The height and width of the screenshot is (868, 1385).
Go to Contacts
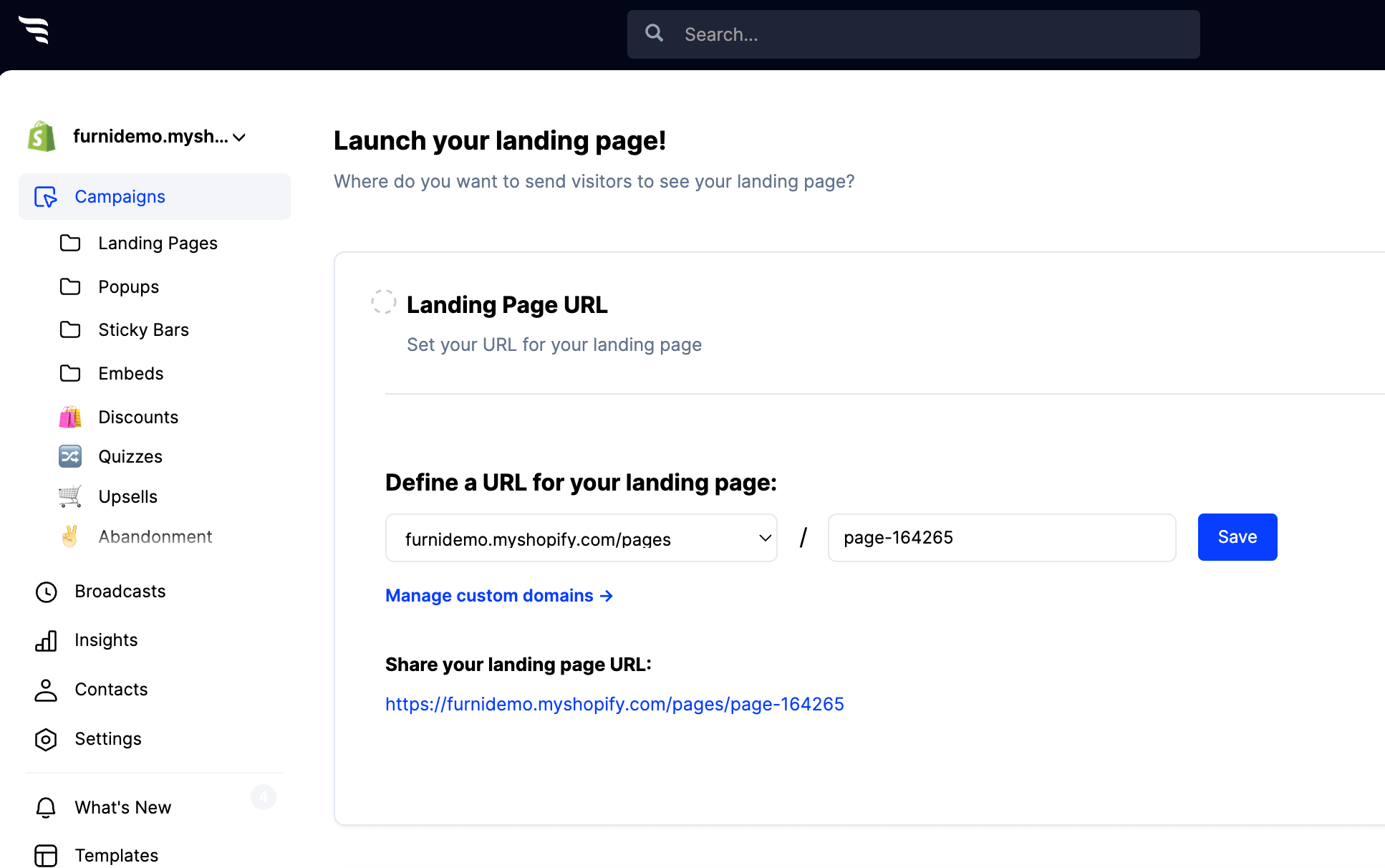(111, 690)
